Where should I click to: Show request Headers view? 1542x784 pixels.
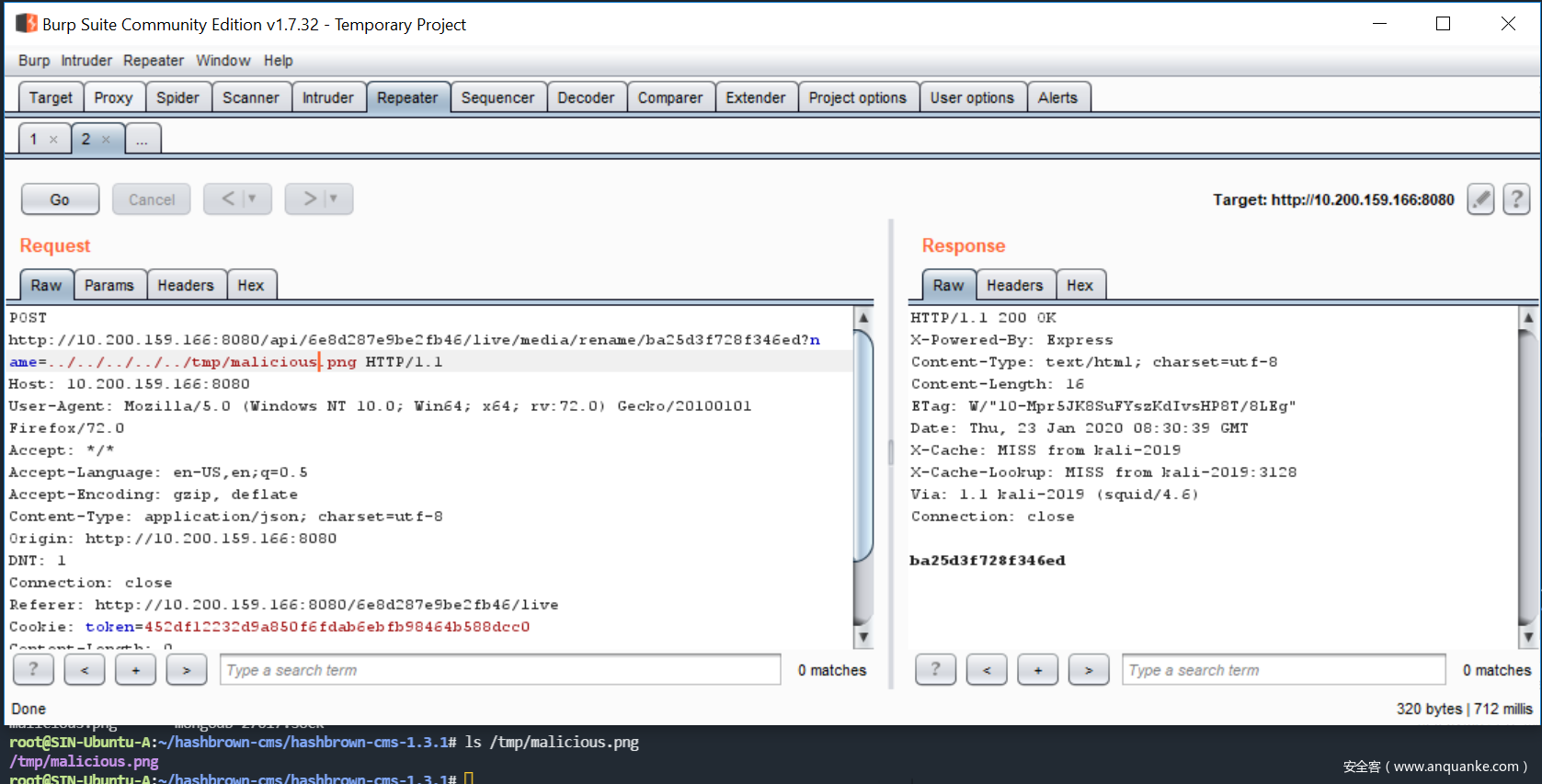(x=186, y=286)
